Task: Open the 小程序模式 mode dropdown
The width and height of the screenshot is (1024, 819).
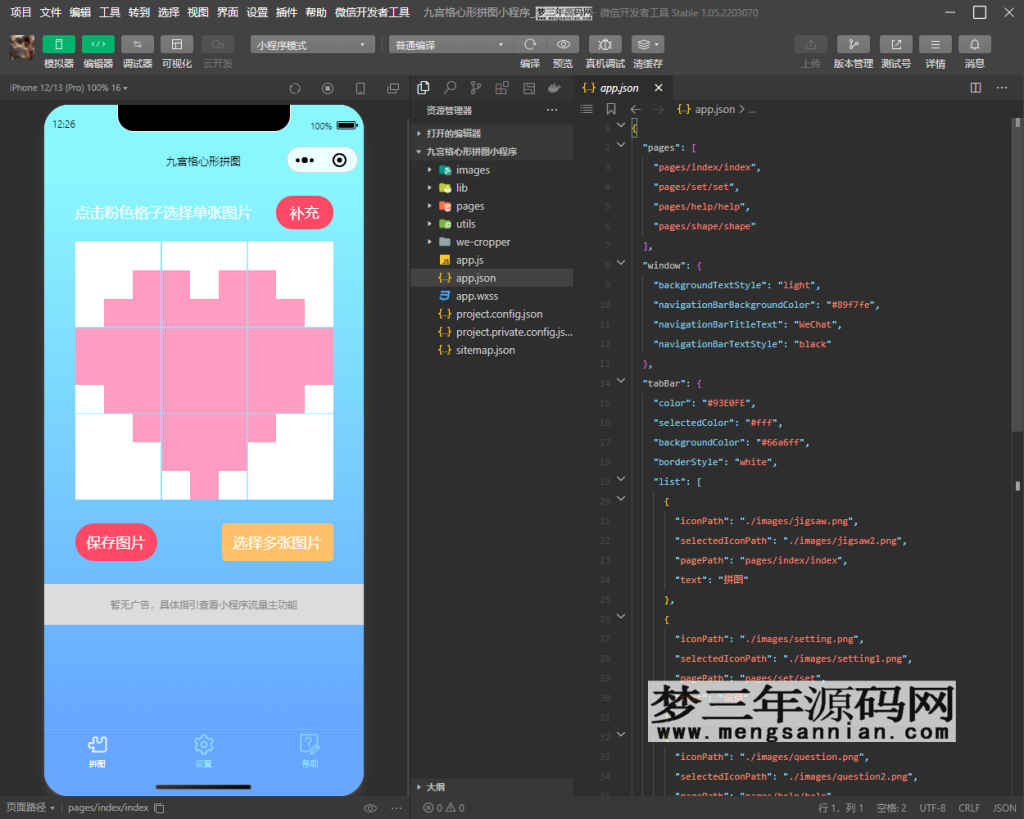Action: tap(312, 45)
